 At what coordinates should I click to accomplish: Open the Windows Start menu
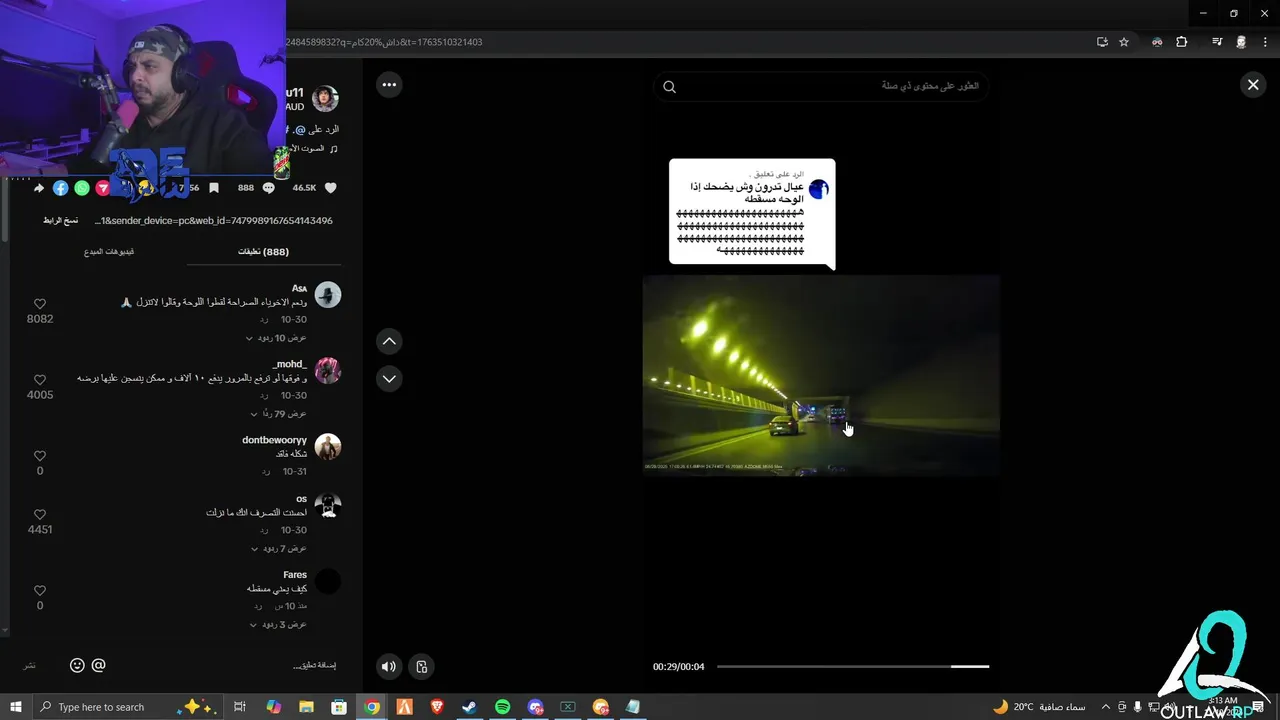point(15,707)
